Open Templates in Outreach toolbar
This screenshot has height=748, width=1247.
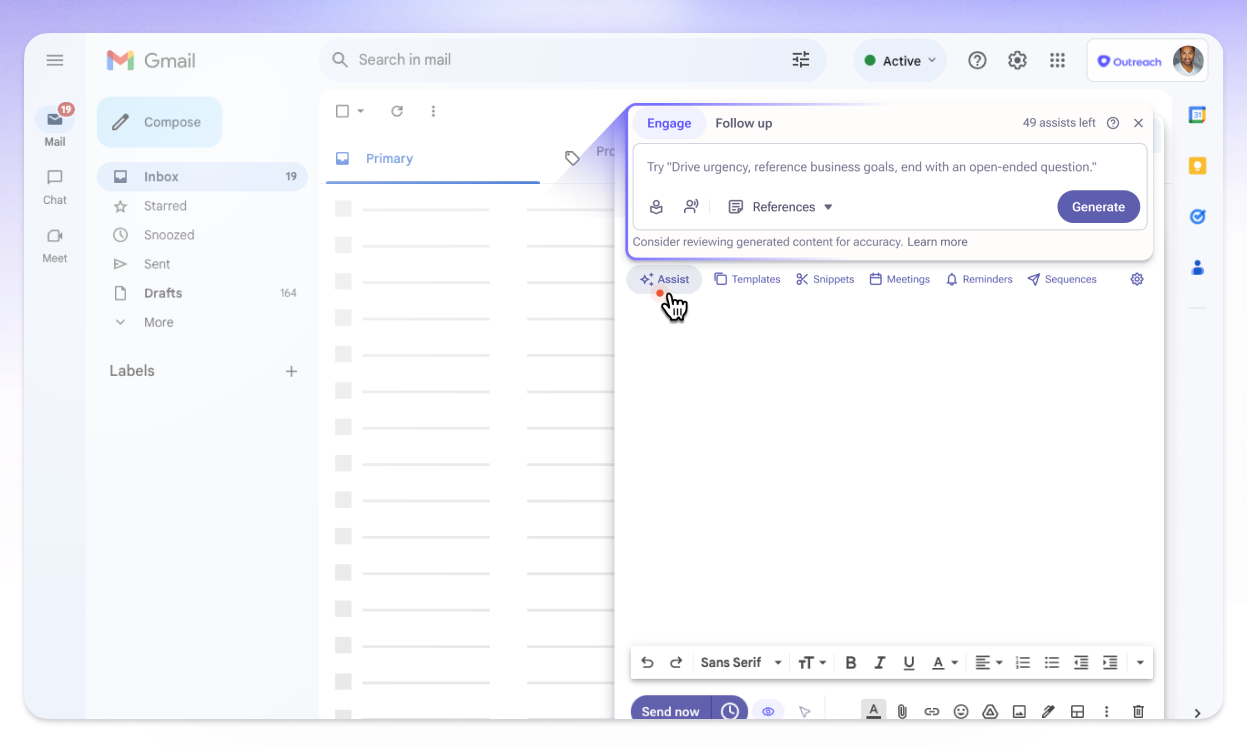click(747, 279)
